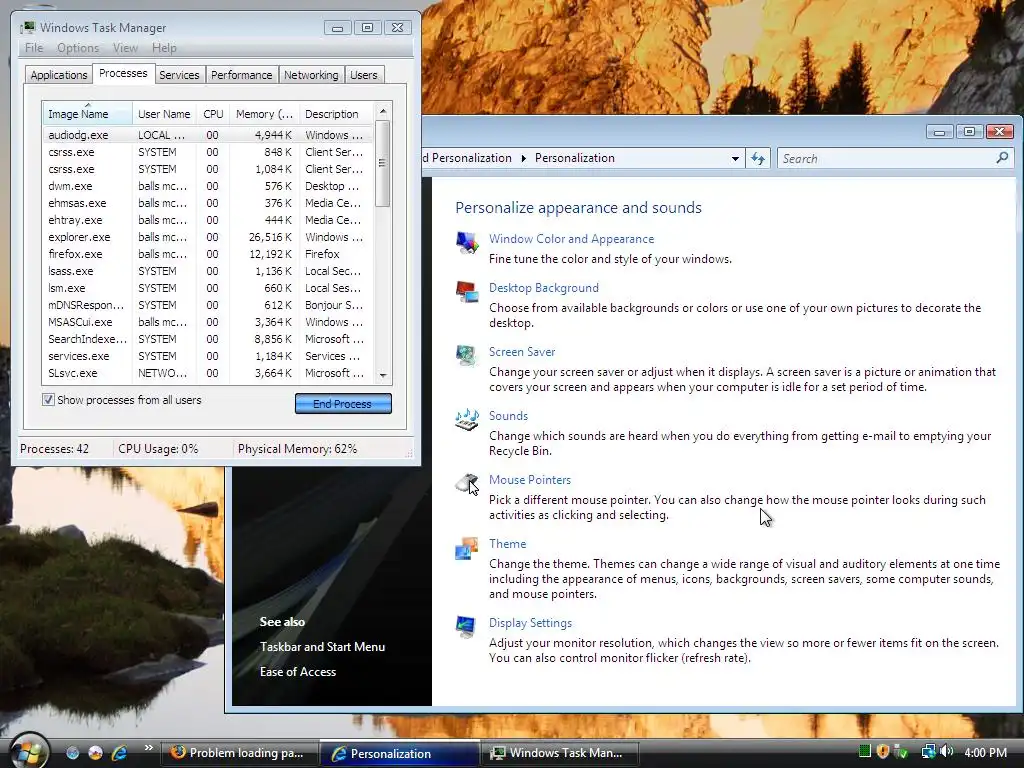Viewport: 1024px width, 768px height.
Task: Switch to the Networking tab
Action: pos(311,75)
